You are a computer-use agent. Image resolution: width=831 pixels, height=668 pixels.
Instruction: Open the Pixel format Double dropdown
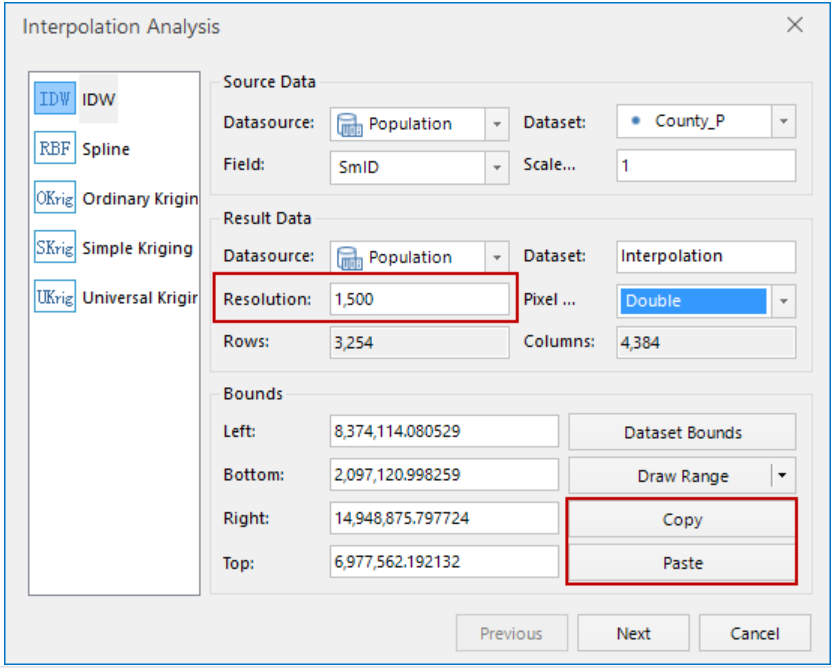pyautogui.click(x=784, y=301)
